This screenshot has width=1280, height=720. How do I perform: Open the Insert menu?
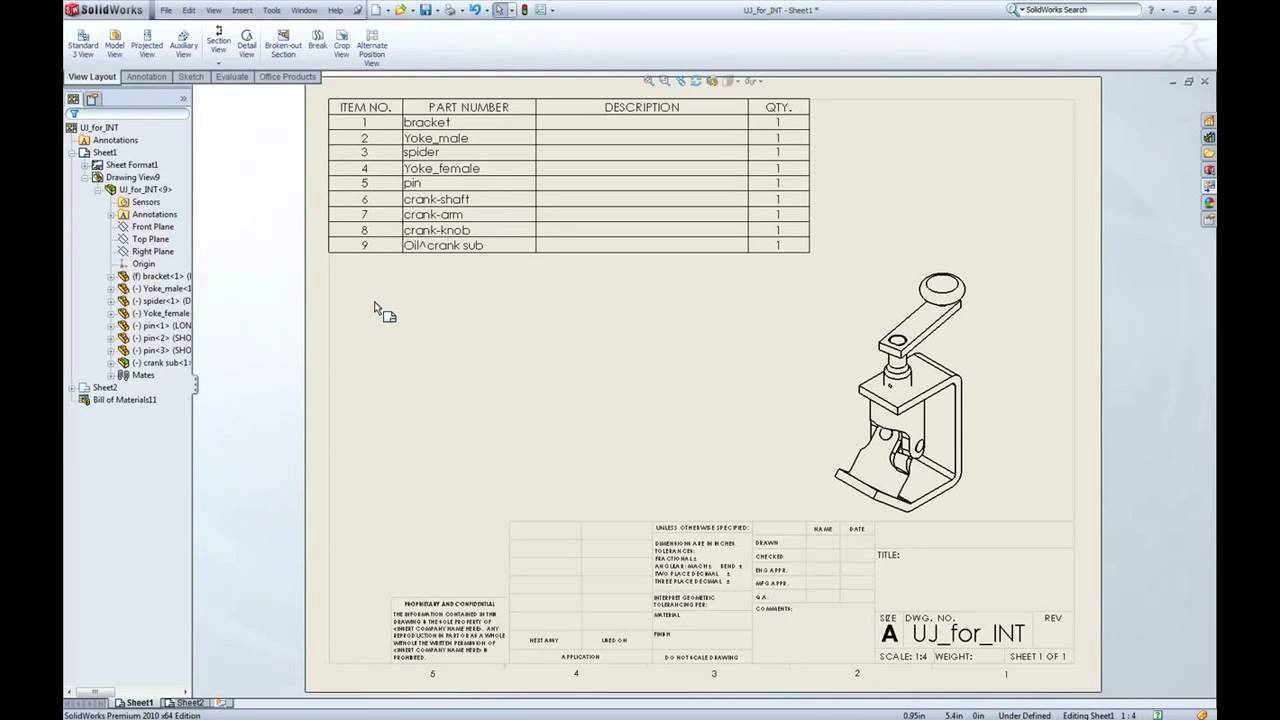point(242,10)
